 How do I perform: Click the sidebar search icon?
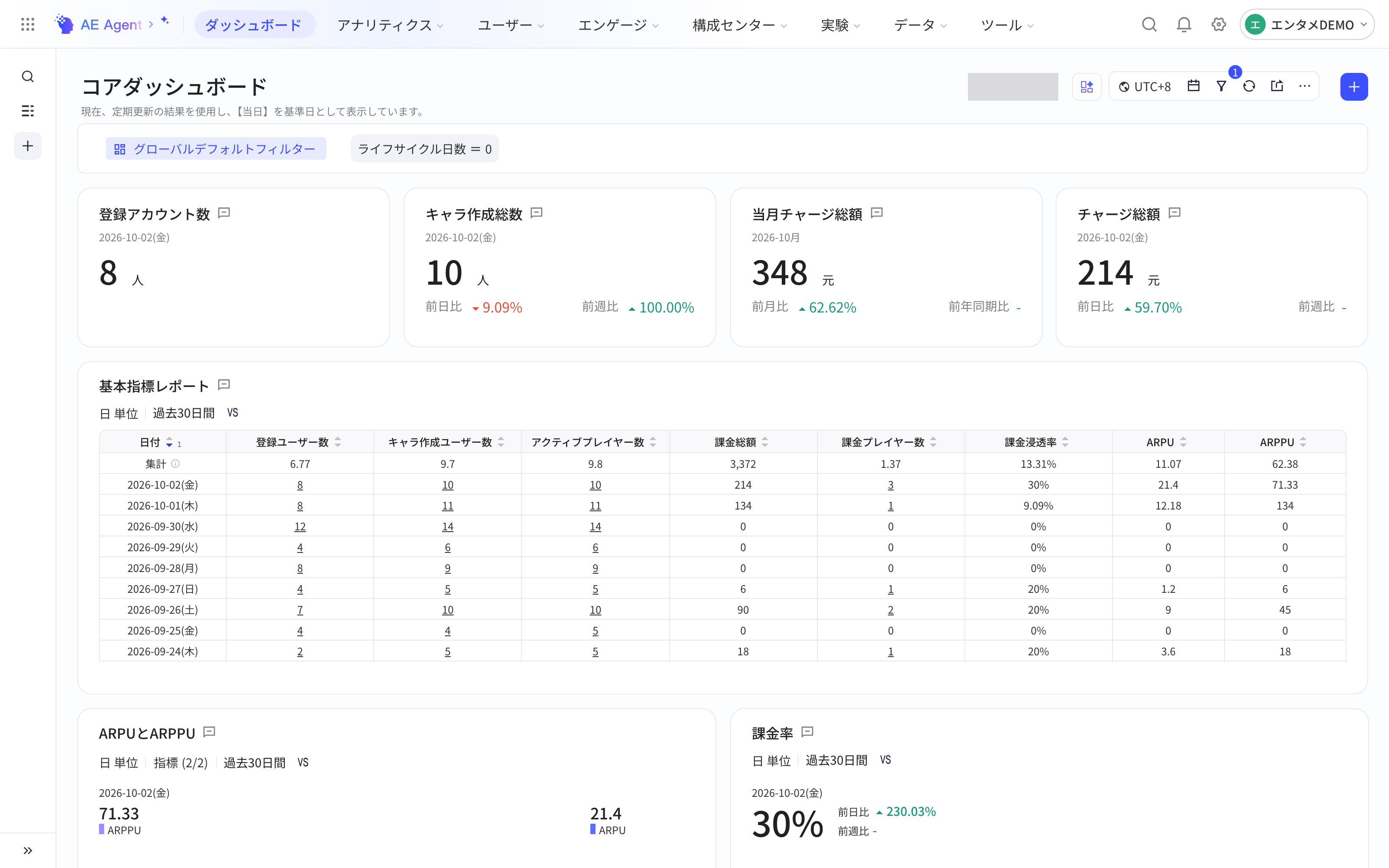coord(27,76)
